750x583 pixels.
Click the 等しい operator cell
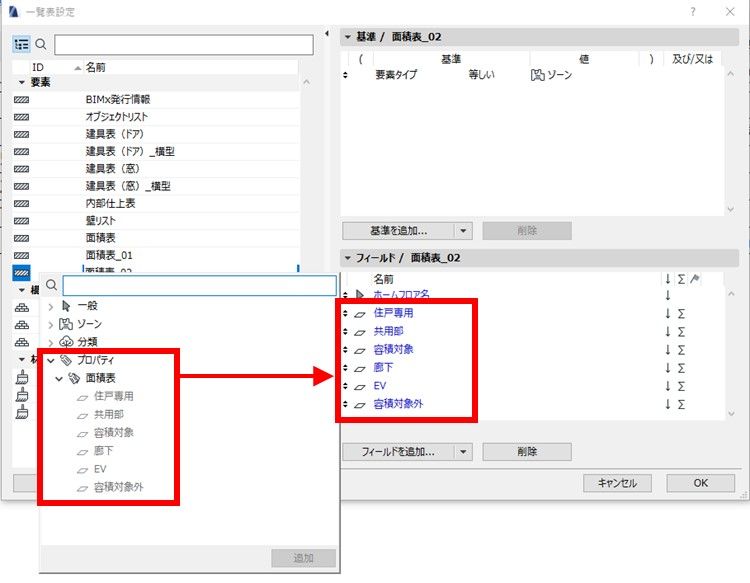(x=481, y=75)
